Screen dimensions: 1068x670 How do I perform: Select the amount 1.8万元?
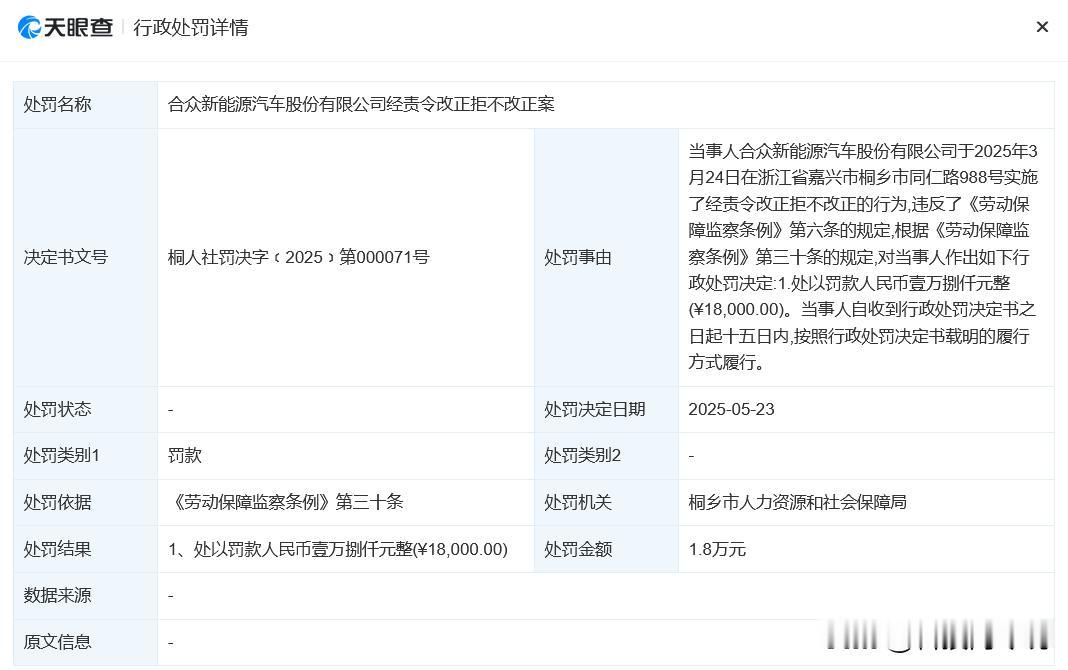[717, 549]
